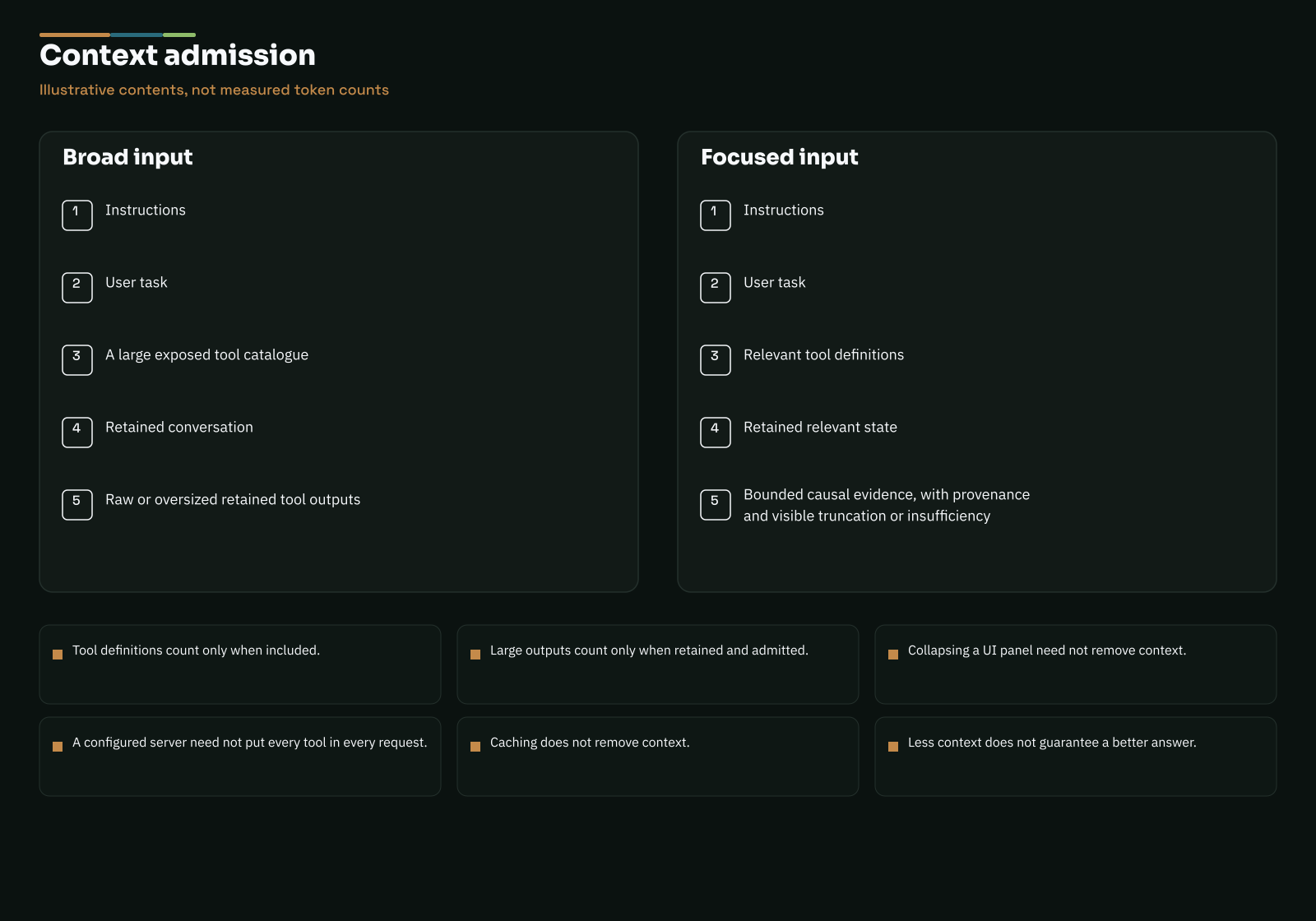Screen dimensions: 1316x921
Task: Select the subtitle 'Illustrative contents, not measured token counts'
Action: click(214, 90)
